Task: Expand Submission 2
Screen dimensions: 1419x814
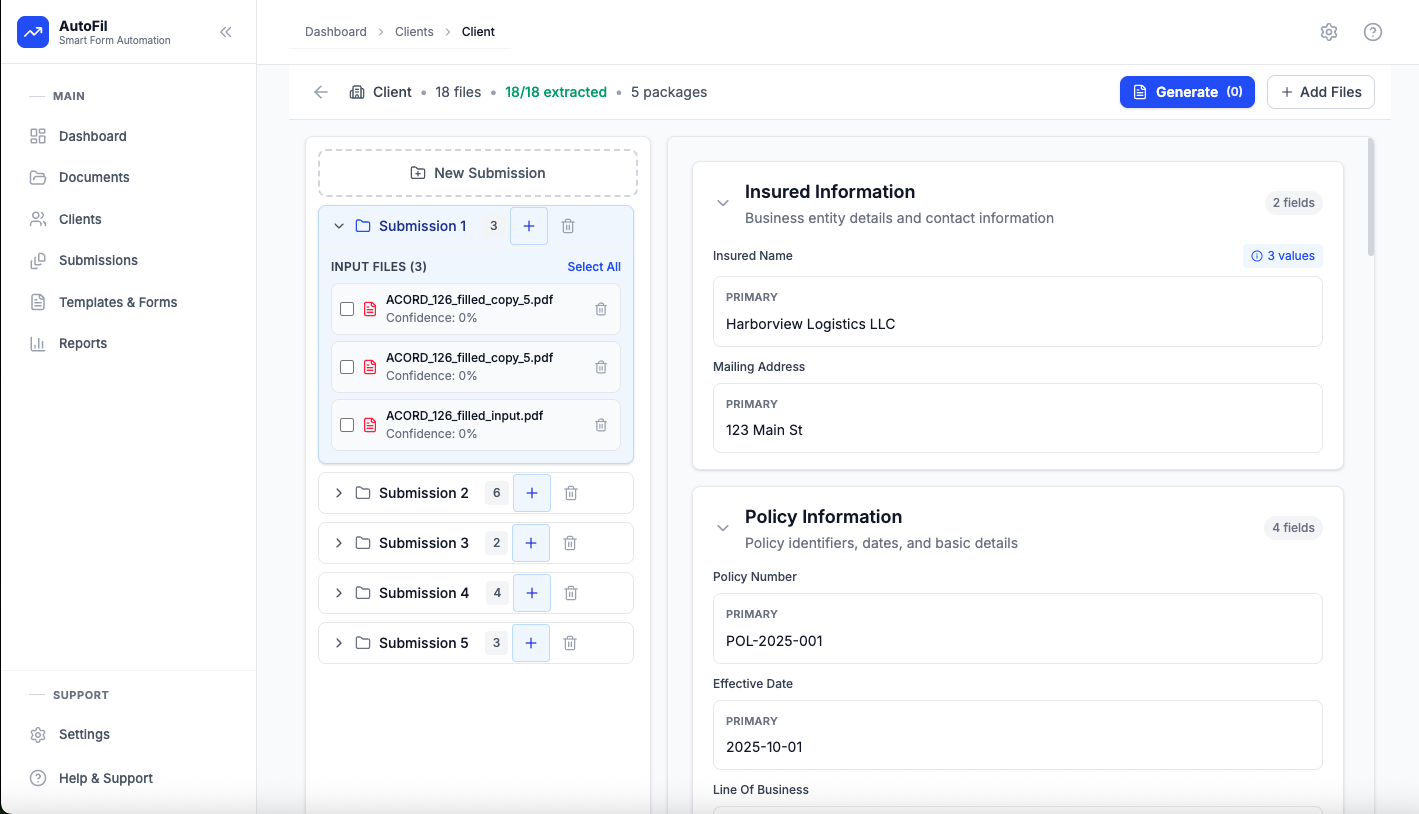Action: [340, 492]
